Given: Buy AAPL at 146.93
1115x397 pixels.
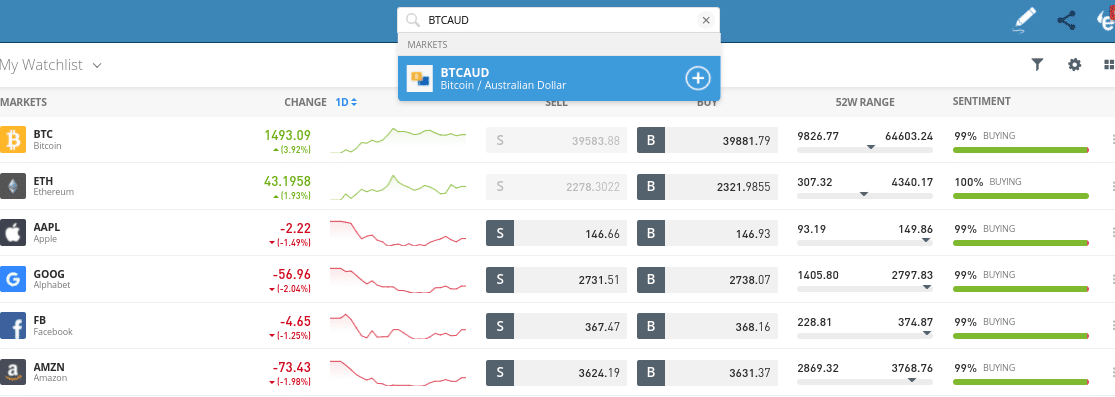Looking at the screenshot, I should [x=708, y=233].
